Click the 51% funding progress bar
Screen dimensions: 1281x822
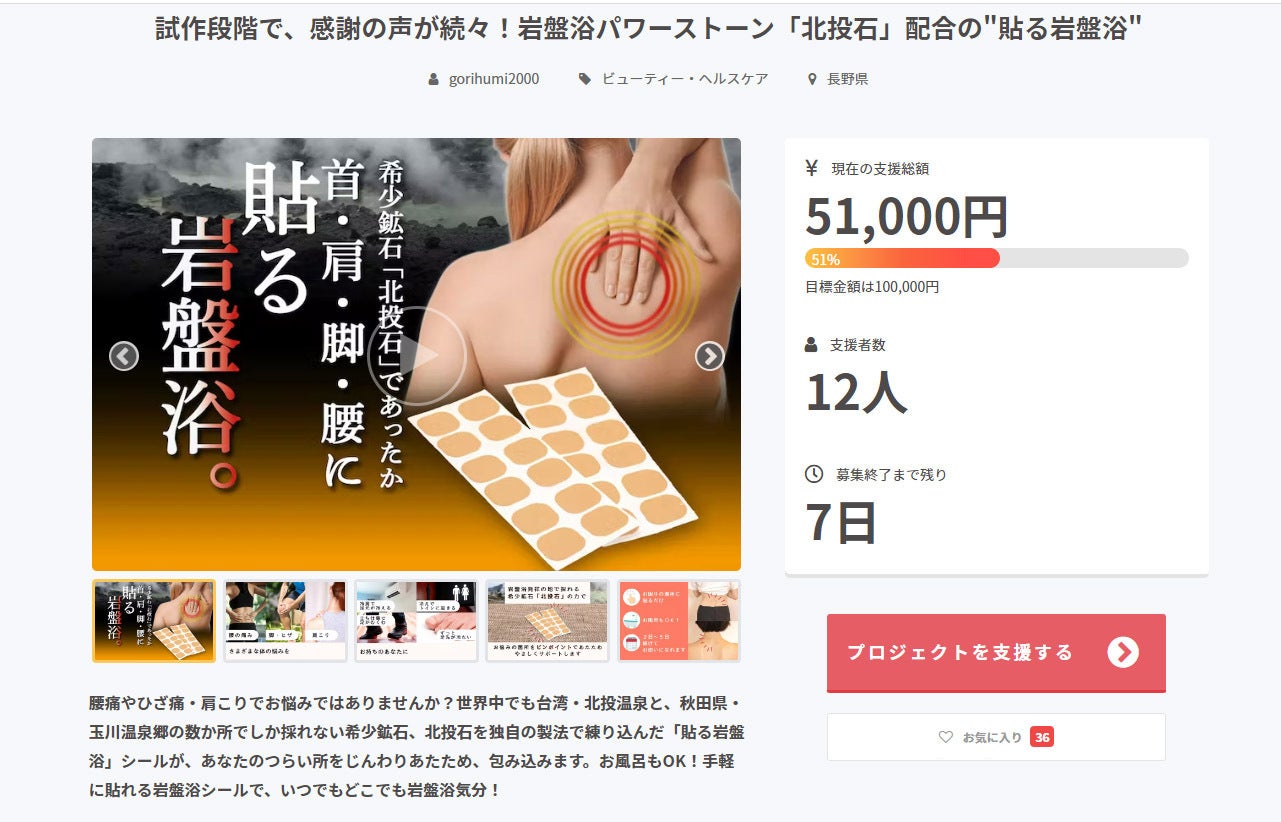tap(996, 258)
